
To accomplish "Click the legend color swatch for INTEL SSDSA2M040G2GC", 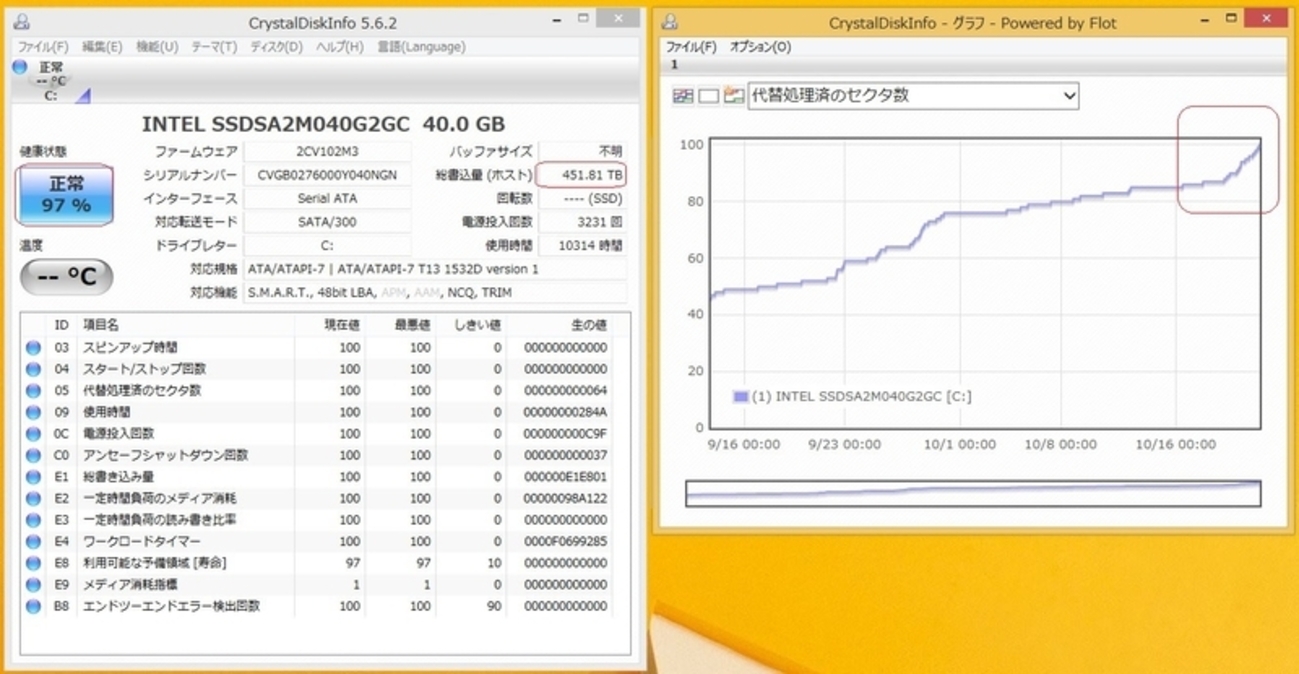I will pos(741,397).
